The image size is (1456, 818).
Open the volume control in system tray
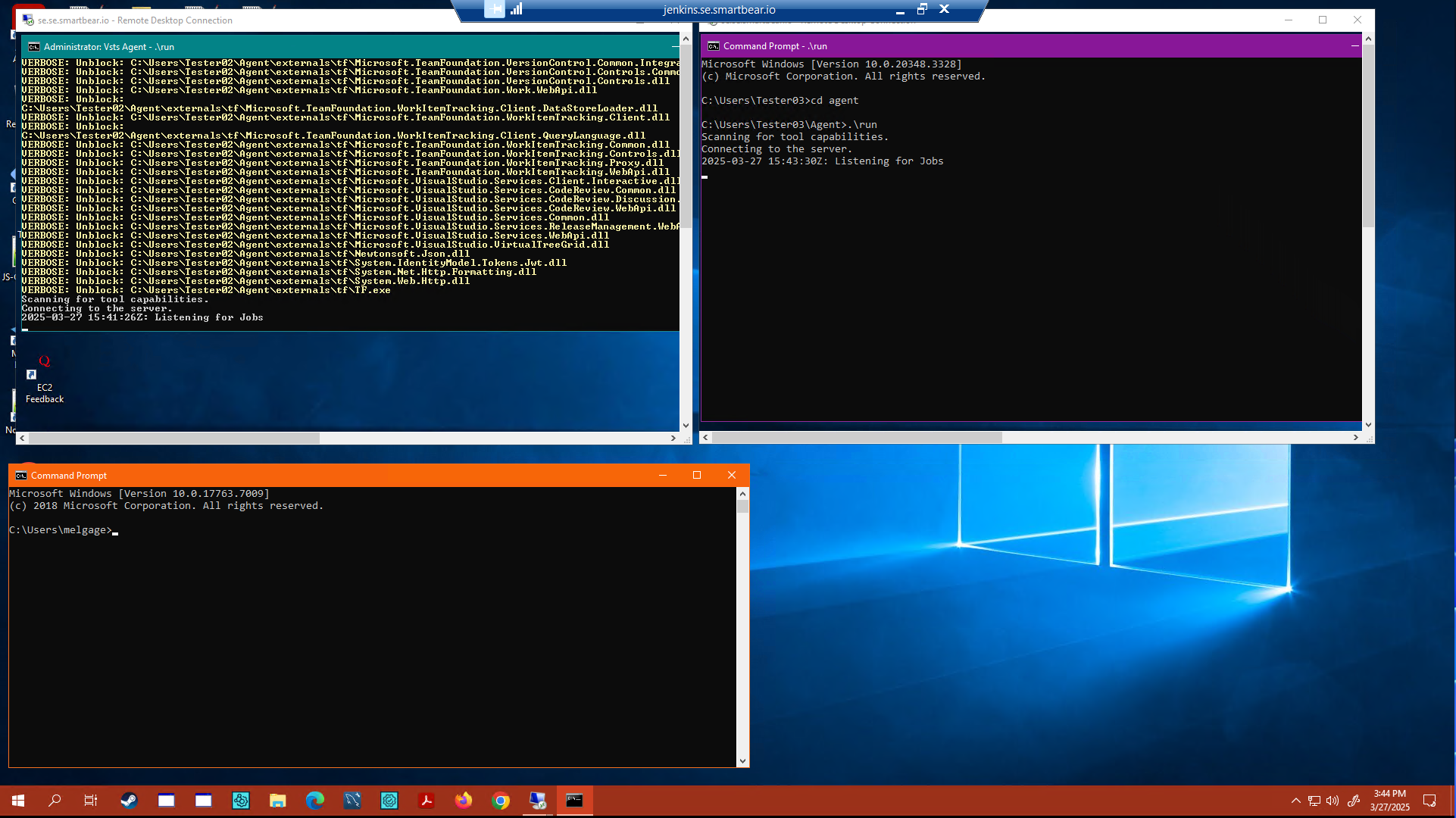pos(1333,801)
